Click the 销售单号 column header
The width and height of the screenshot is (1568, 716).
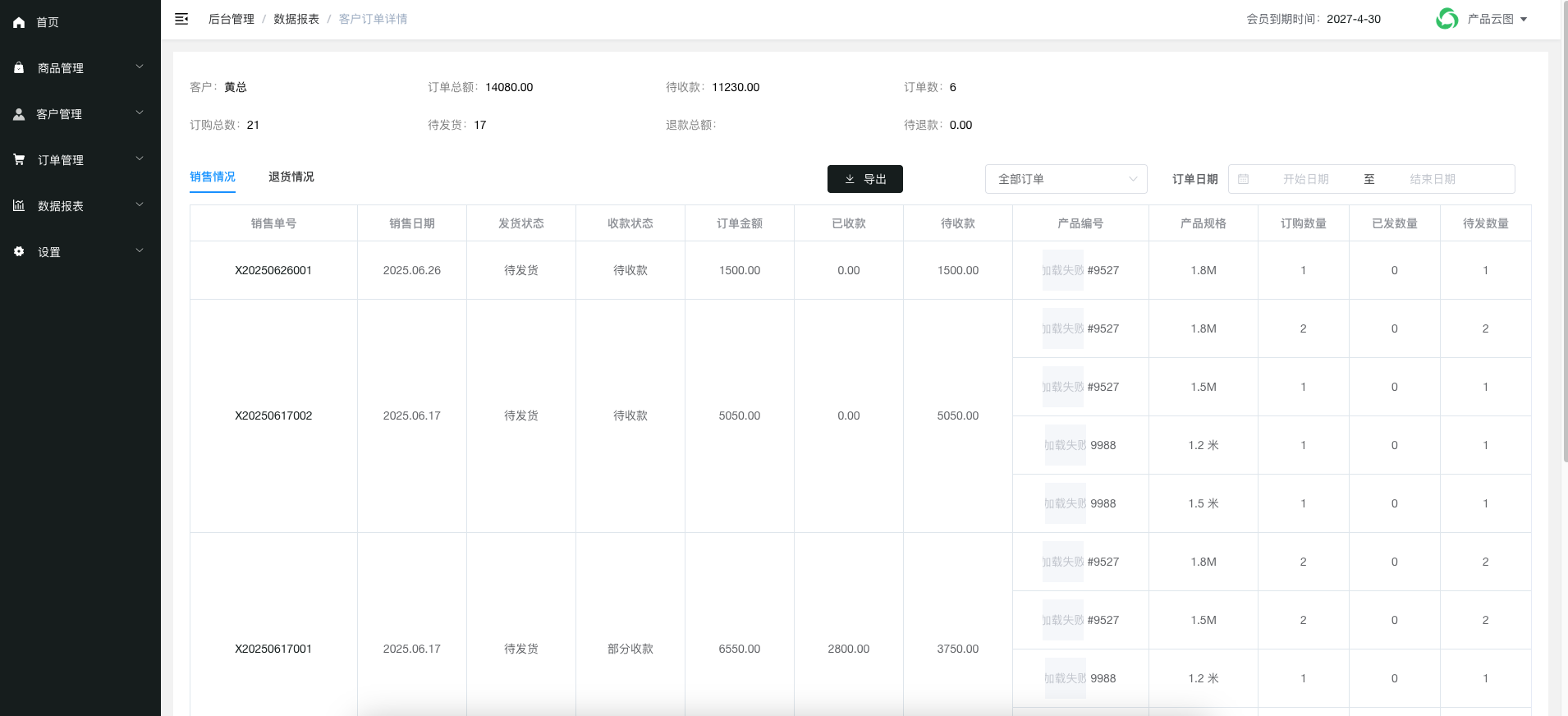click(273, 223)
